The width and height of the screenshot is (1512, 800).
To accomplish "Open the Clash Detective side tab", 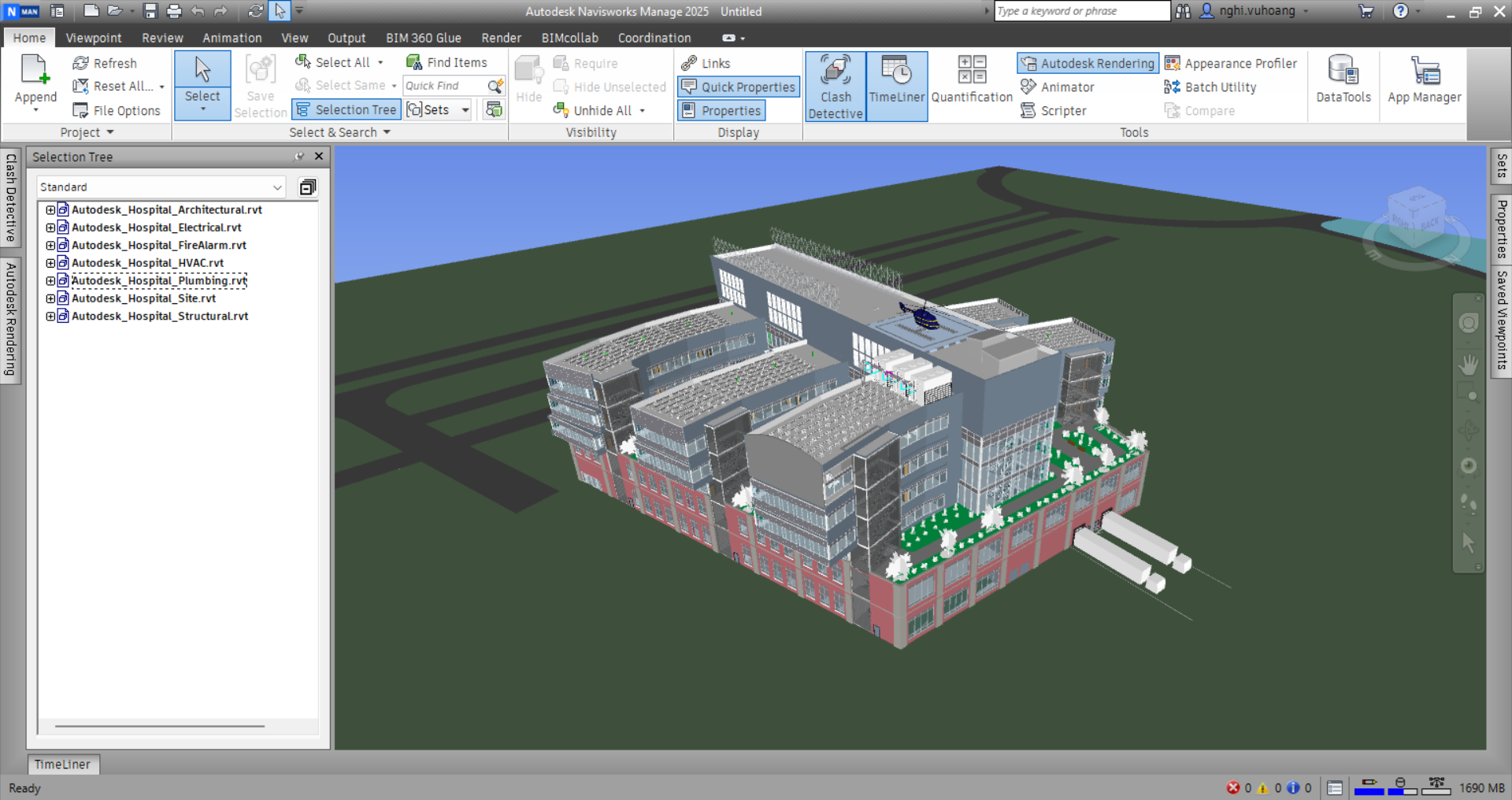I will [x=10, y=198].
